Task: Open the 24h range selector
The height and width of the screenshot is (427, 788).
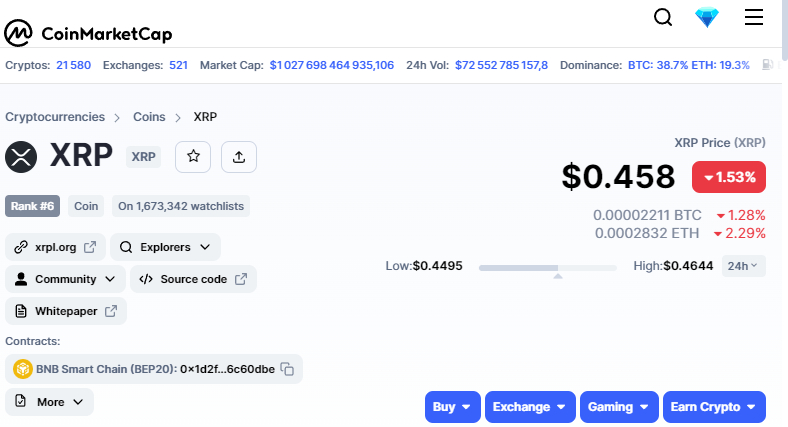Action: pos(743,266)
